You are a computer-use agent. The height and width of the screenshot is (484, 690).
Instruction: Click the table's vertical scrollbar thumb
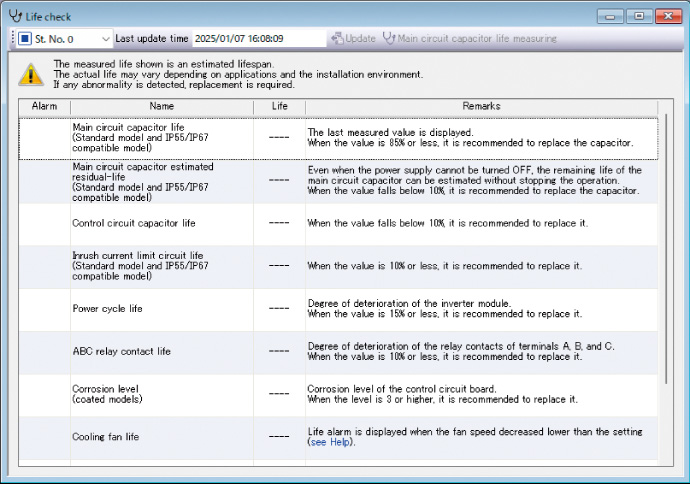click(666, 249)
